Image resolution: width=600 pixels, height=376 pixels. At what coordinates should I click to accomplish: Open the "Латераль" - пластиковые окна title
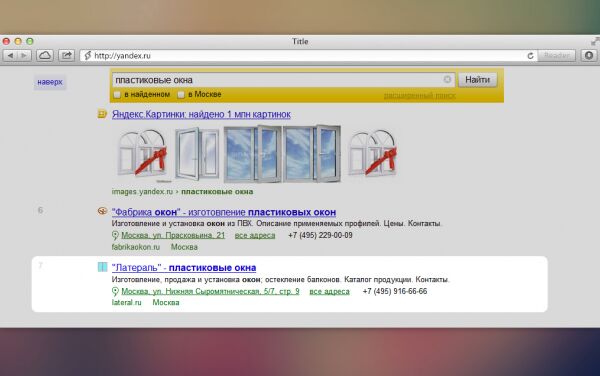[184, 268]
